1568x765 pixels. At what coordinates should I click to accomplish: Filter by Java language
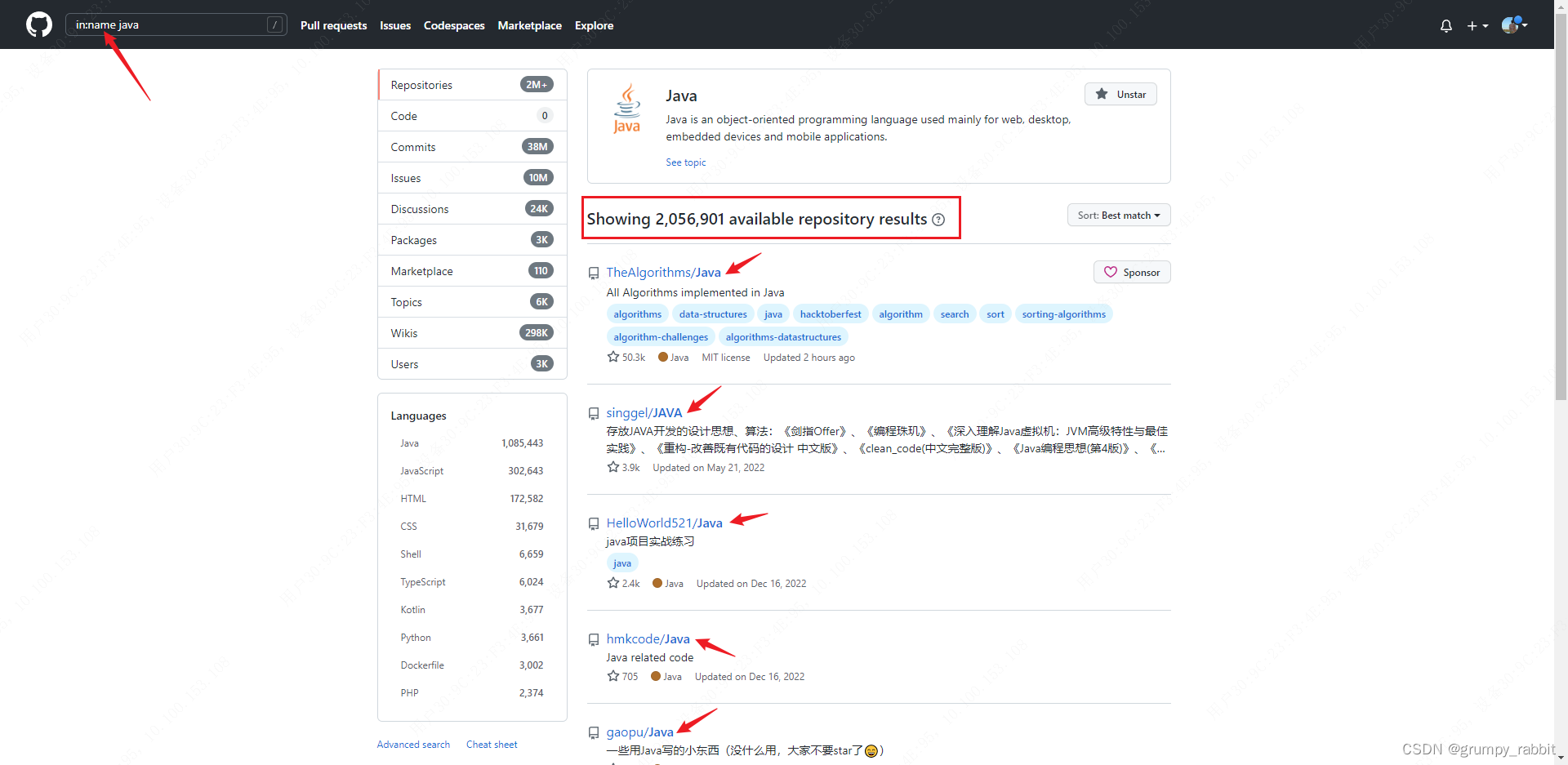pos(472,443)
